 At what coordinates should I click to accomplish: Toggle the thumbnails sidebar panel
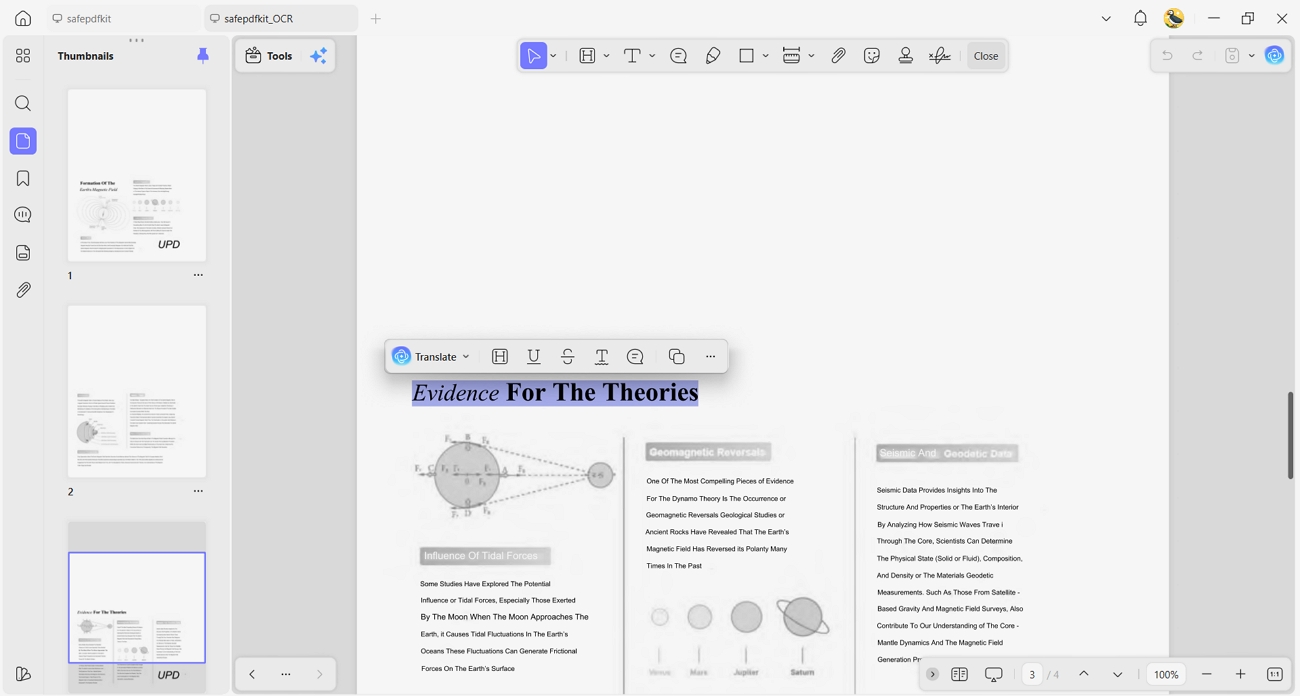point(23,141)
